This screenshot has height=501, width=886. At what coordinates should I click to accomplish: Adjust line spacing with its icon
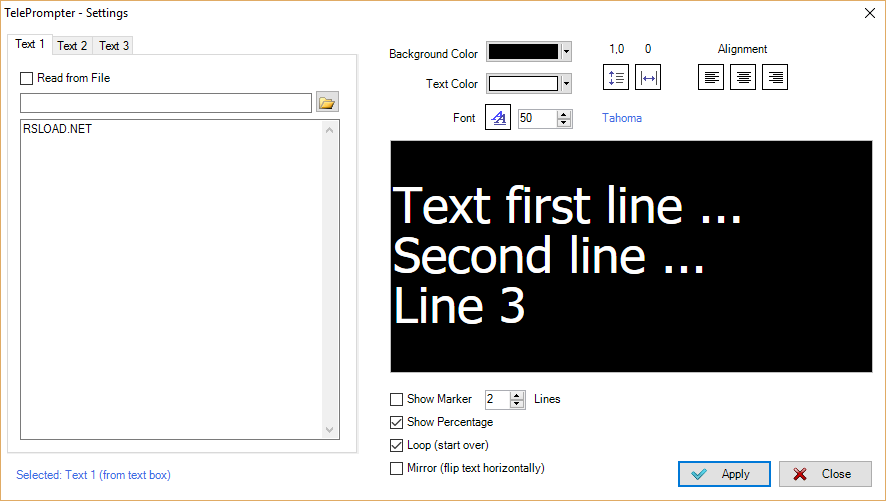(x=616, y=77)
